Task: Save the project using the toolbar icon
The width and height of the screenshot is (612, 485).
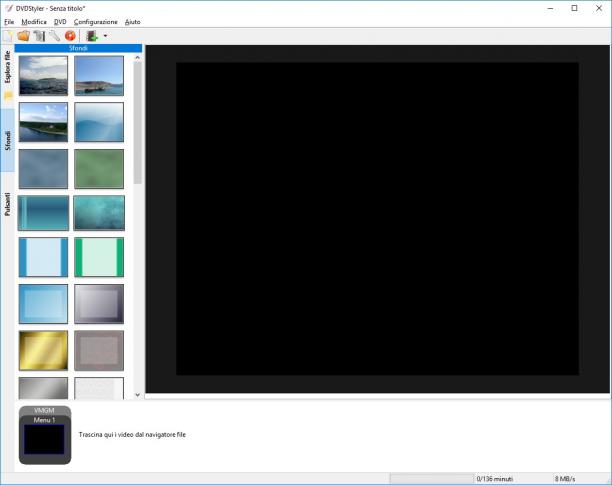Action: 39,36
